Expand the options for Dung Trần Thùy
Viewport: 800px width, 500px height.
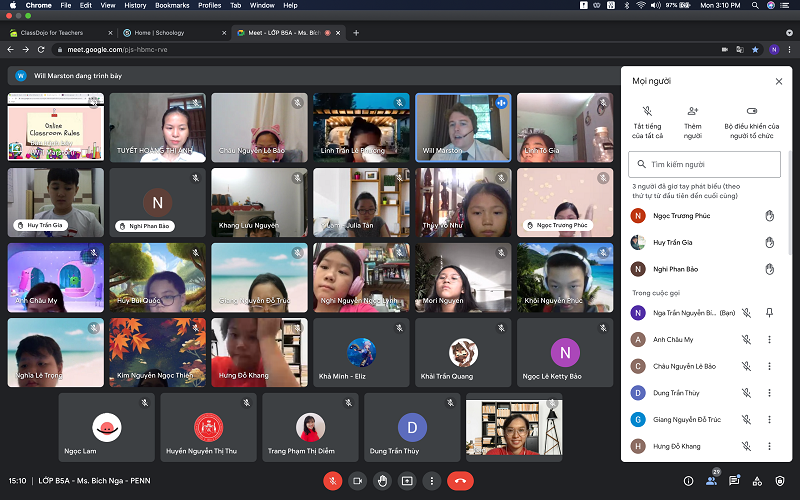pyautogui.click(x=769, y=393)
